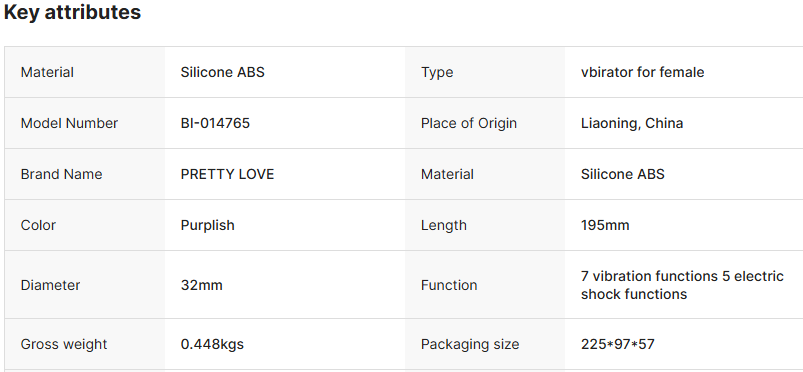Image resolution: width=803 pixels, height=372 pixels.
Task: Select the Length label cell
Action: 484,225
